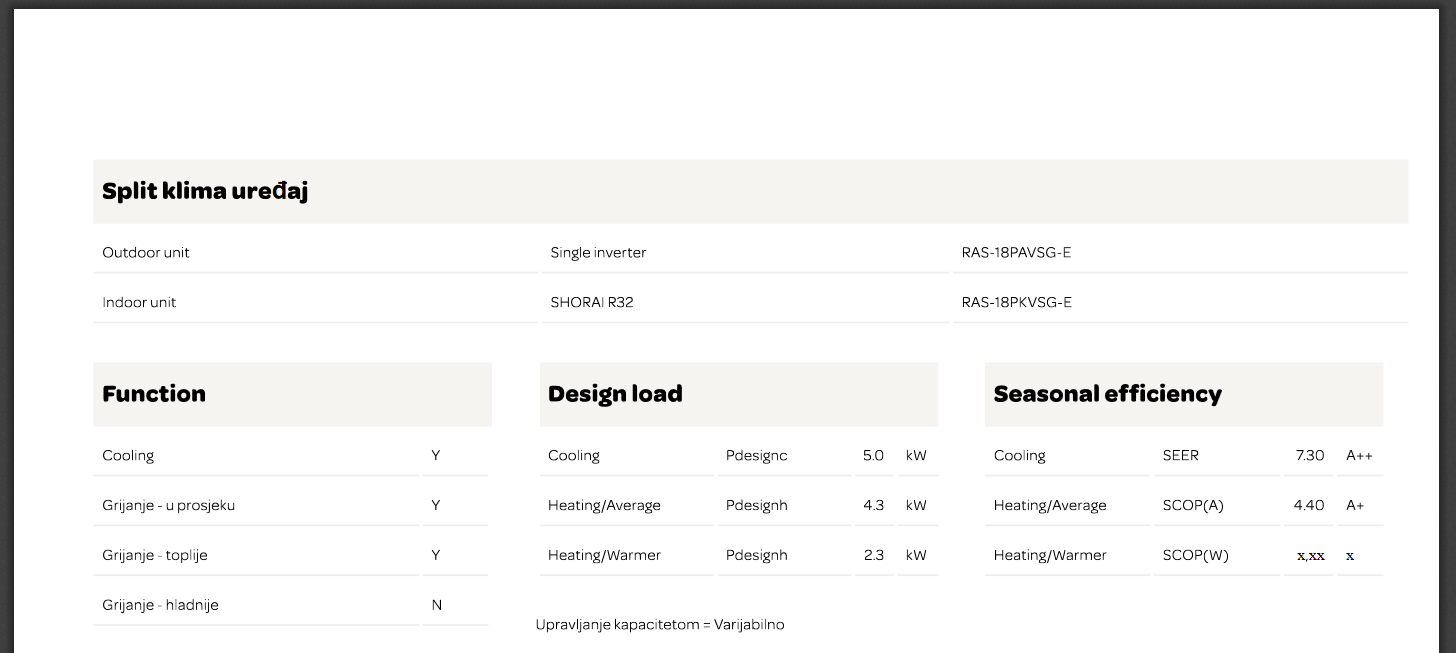Click 'Heating/Average' in the Design load table
Viewport: 1456px width, 653px height.
[604, 505]
